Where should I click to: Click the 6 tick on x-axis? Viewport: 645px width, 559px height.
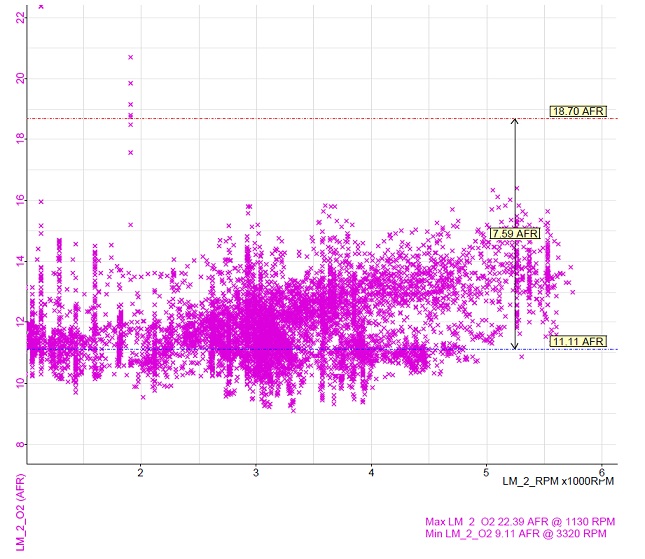601,472
